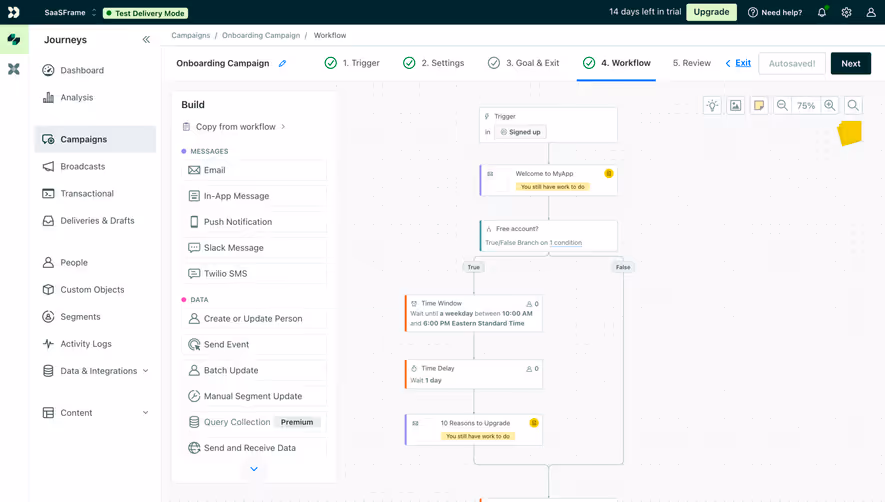Click the image export icon in canvas toolbar

[735, 106]
